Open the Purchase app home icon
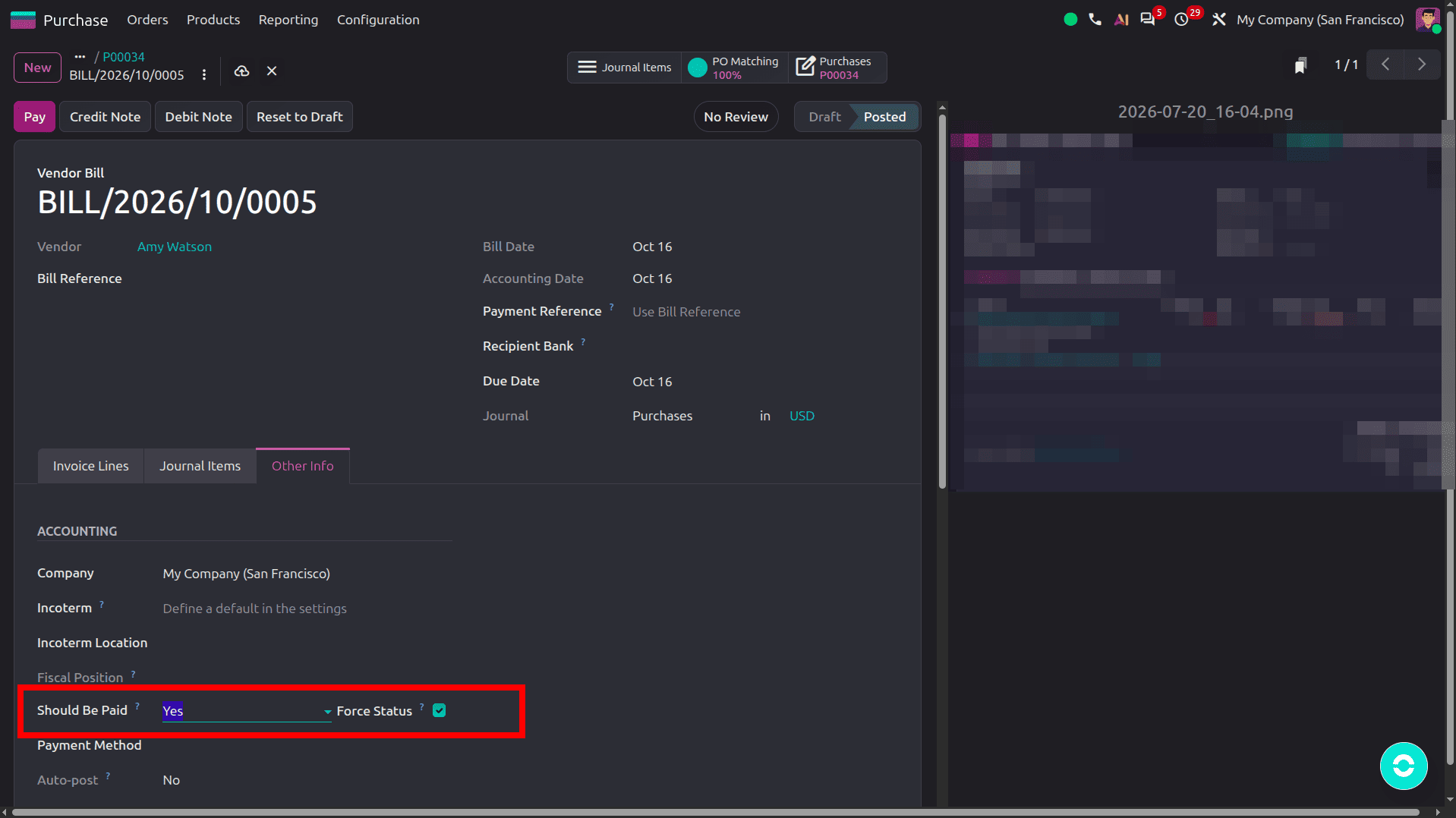Screen dimensions: 1456x818 click(x=23, y=20)
